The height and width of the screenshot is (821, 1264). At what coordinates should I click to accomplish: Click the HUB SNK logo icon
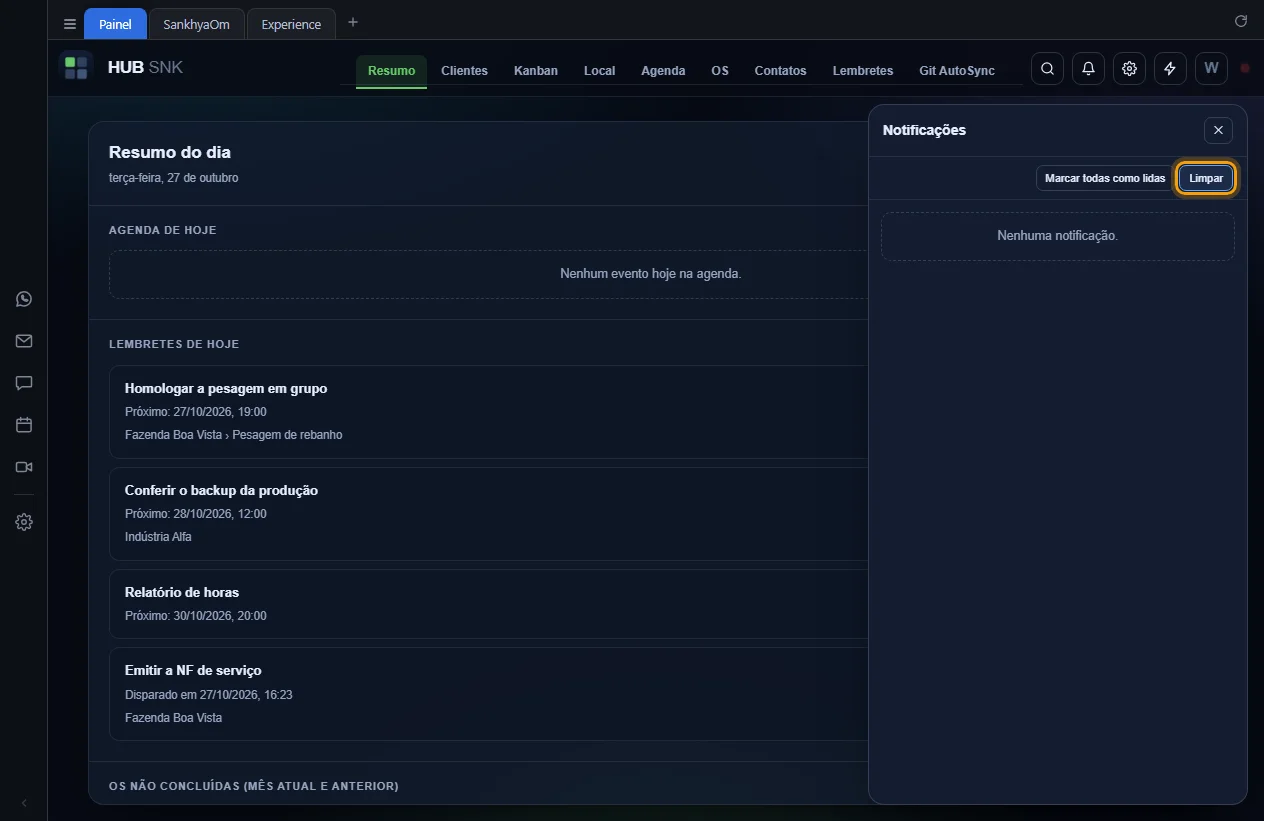pos(76,68)
